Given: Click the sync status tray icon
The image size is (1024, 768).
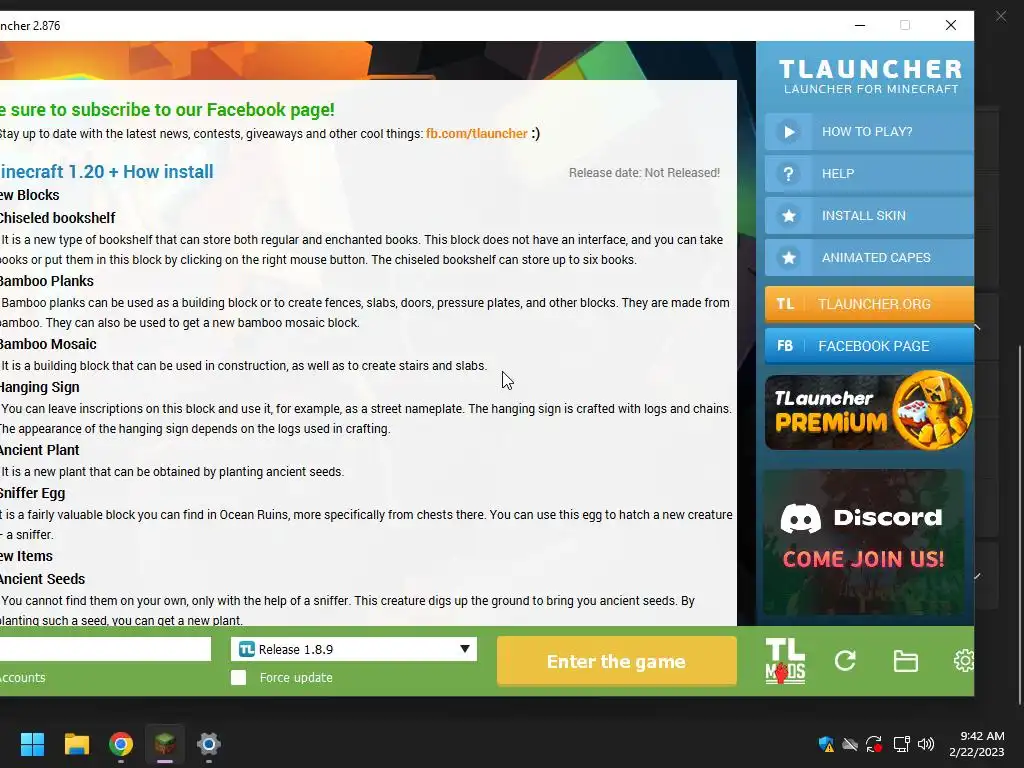Looking at the screenshot, I should pyautogui.click(x=874, y=744).
